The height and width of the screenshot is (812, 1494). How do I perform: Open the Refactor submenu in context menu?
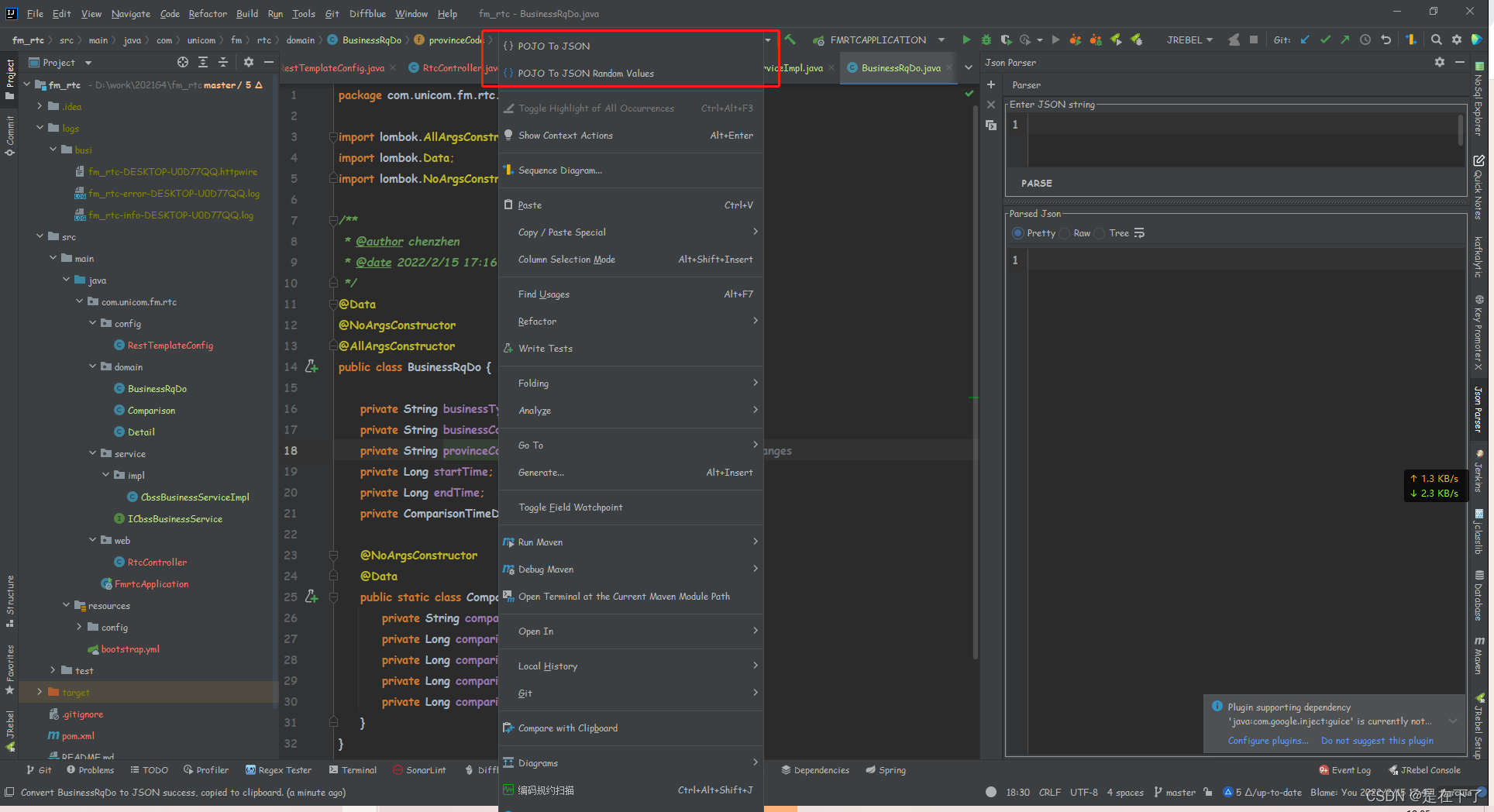pos(631,322)
